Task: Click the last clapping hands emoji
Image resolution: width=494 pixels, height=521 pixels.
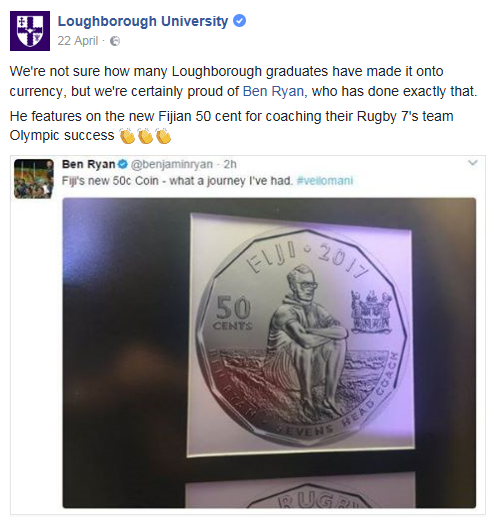Action: 163,135
